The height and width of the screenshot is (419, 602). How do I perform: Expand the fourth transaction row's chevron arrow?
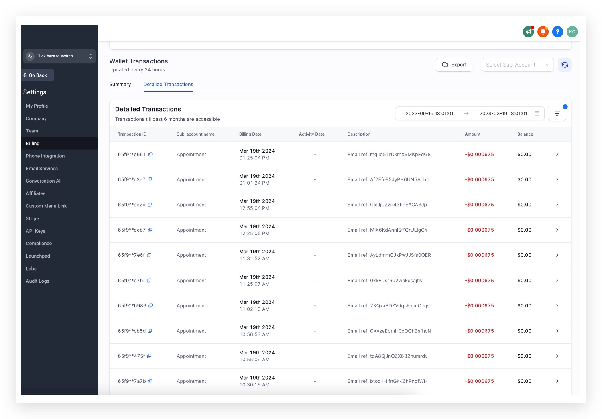pyautogui.click(x=557, y=230)
